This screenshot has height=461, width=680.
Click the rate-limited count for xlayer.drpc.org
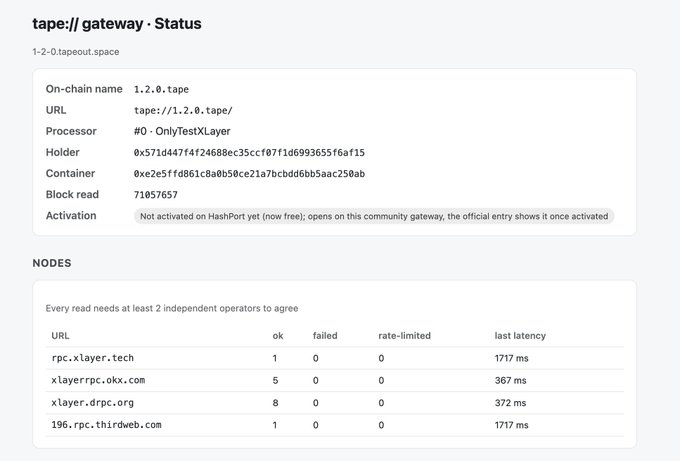[x=381, y=403]
